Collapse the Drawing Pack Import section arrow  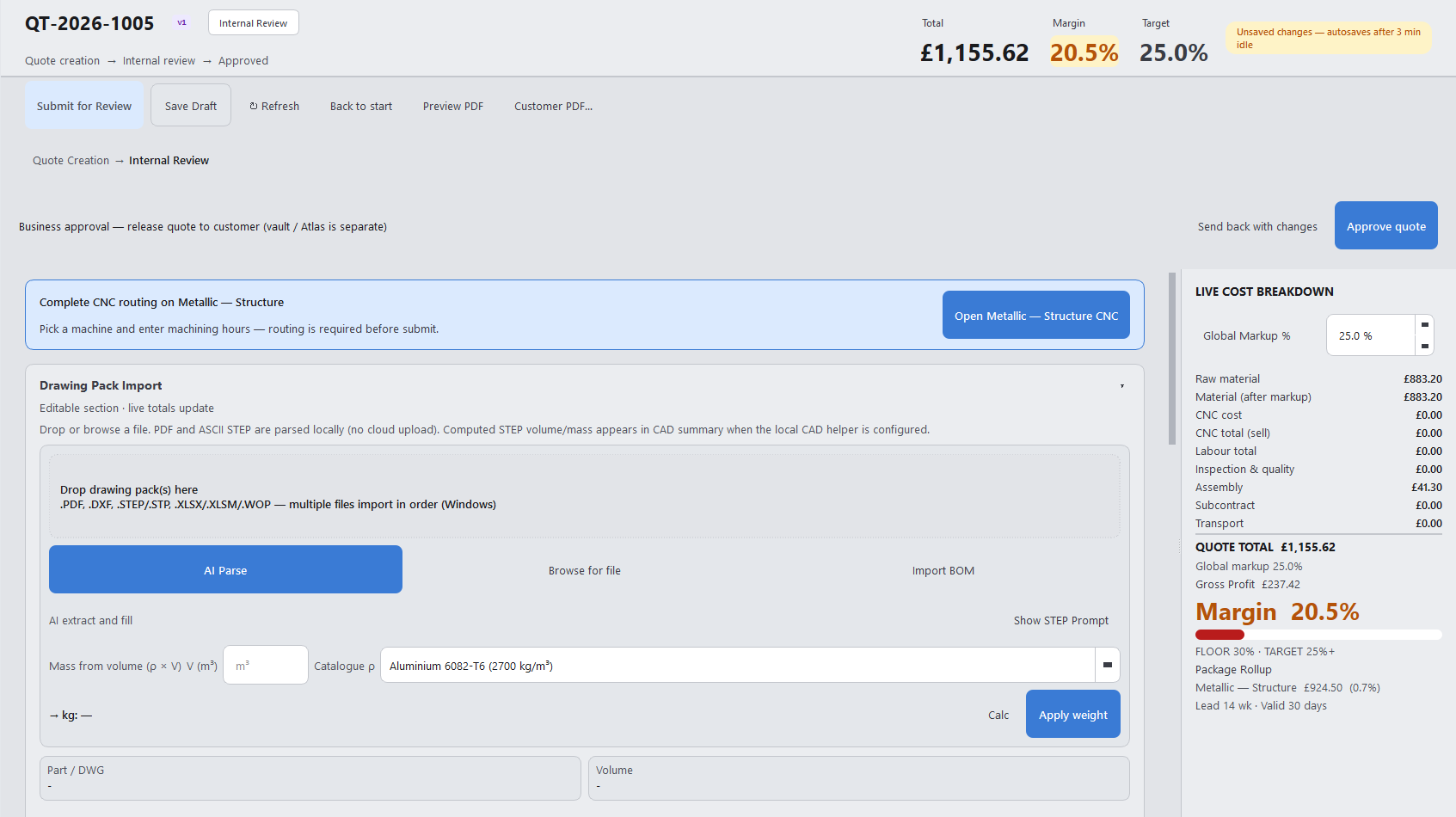(x=1122, y=386)
